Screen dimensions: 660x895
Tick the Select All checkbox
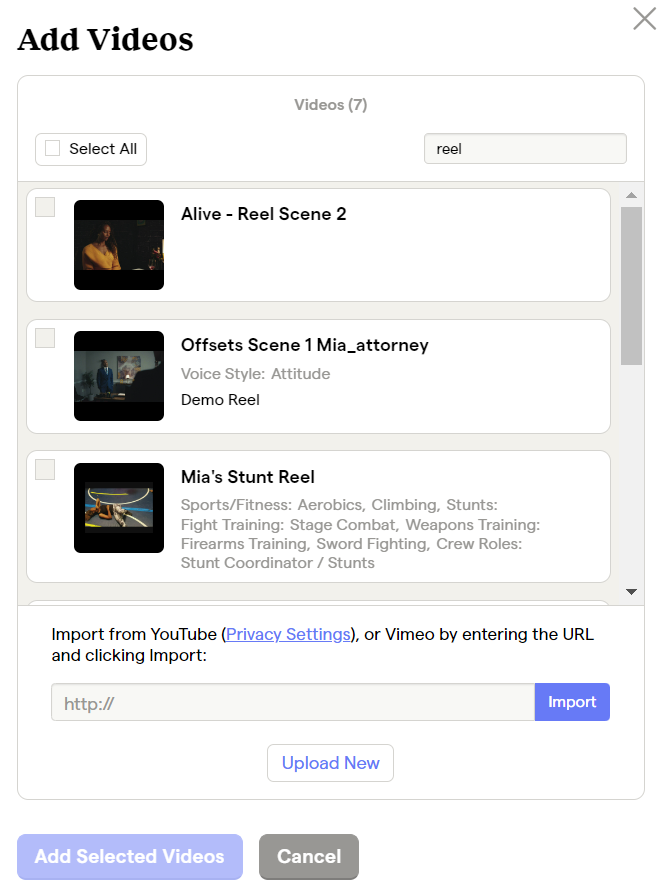53,148
